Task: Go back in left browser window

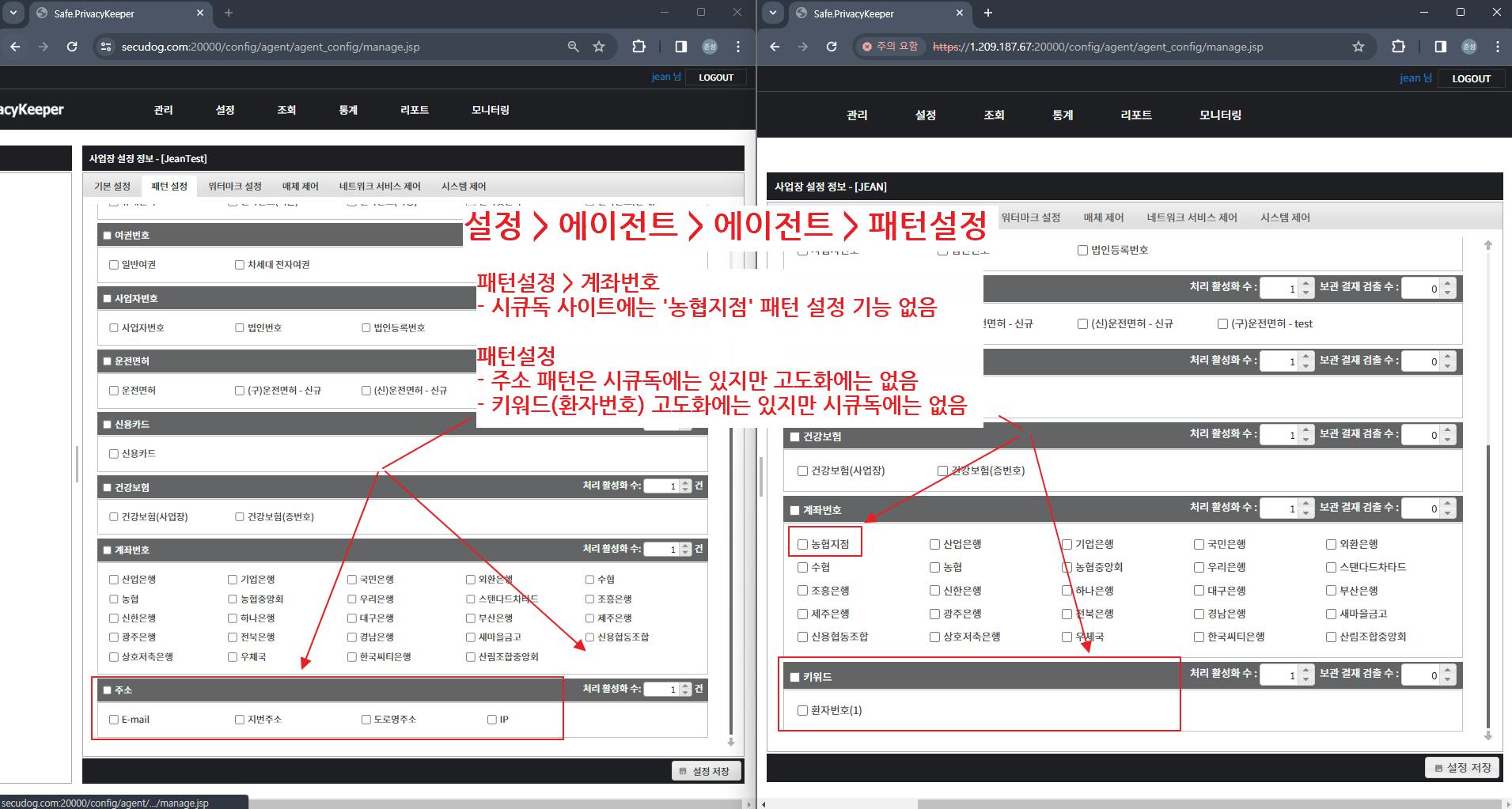Action: (15, 47)
